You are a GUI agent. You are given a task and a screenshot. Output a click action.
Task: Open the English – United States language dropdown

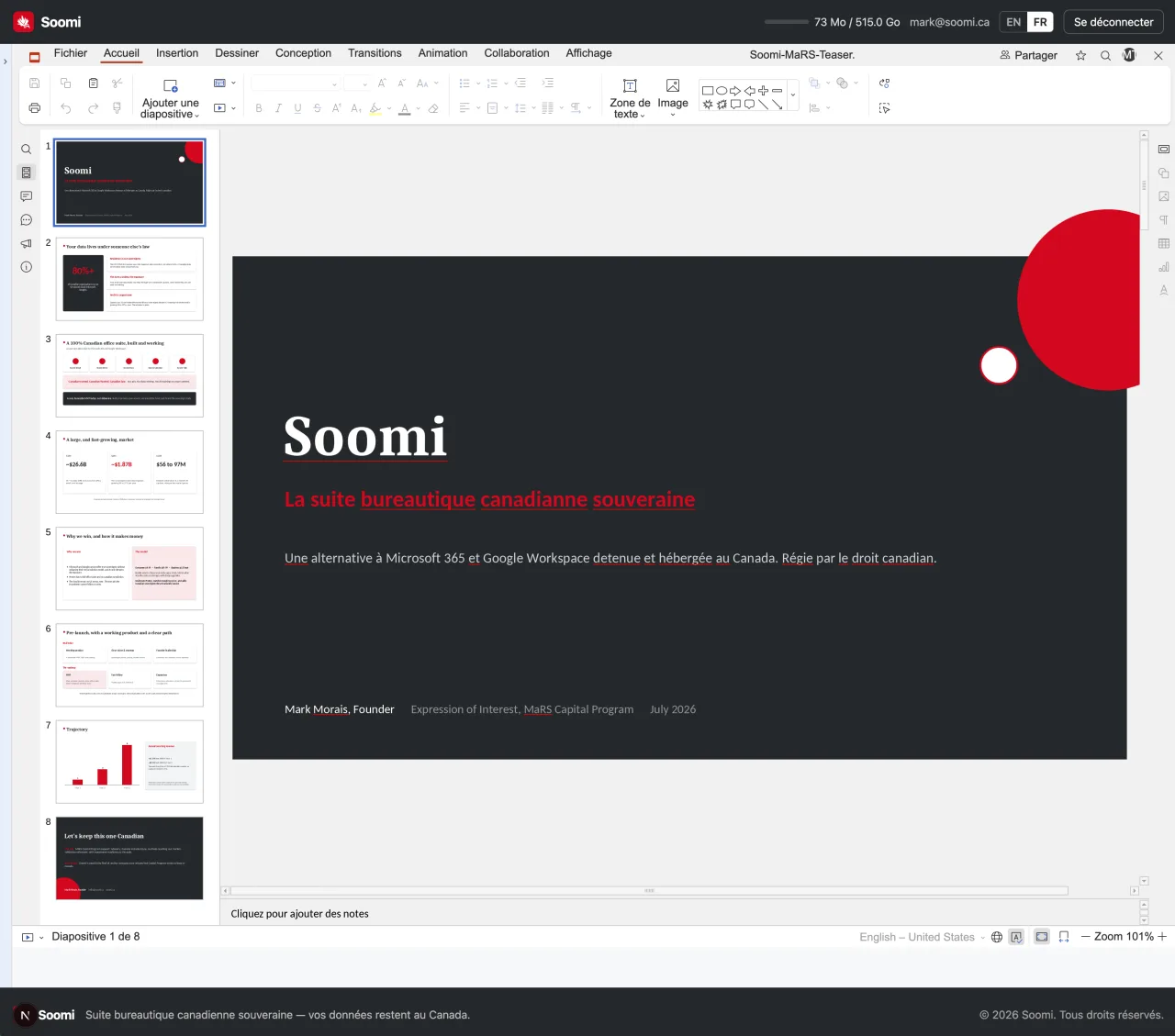point(922,937)
